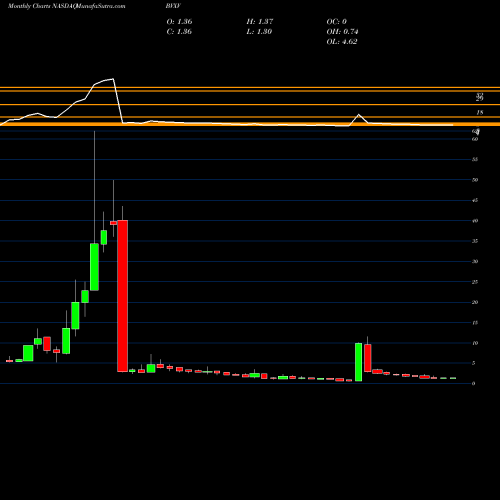
Task: Click the 45 price axis label
Action: (x=475, y=200)
